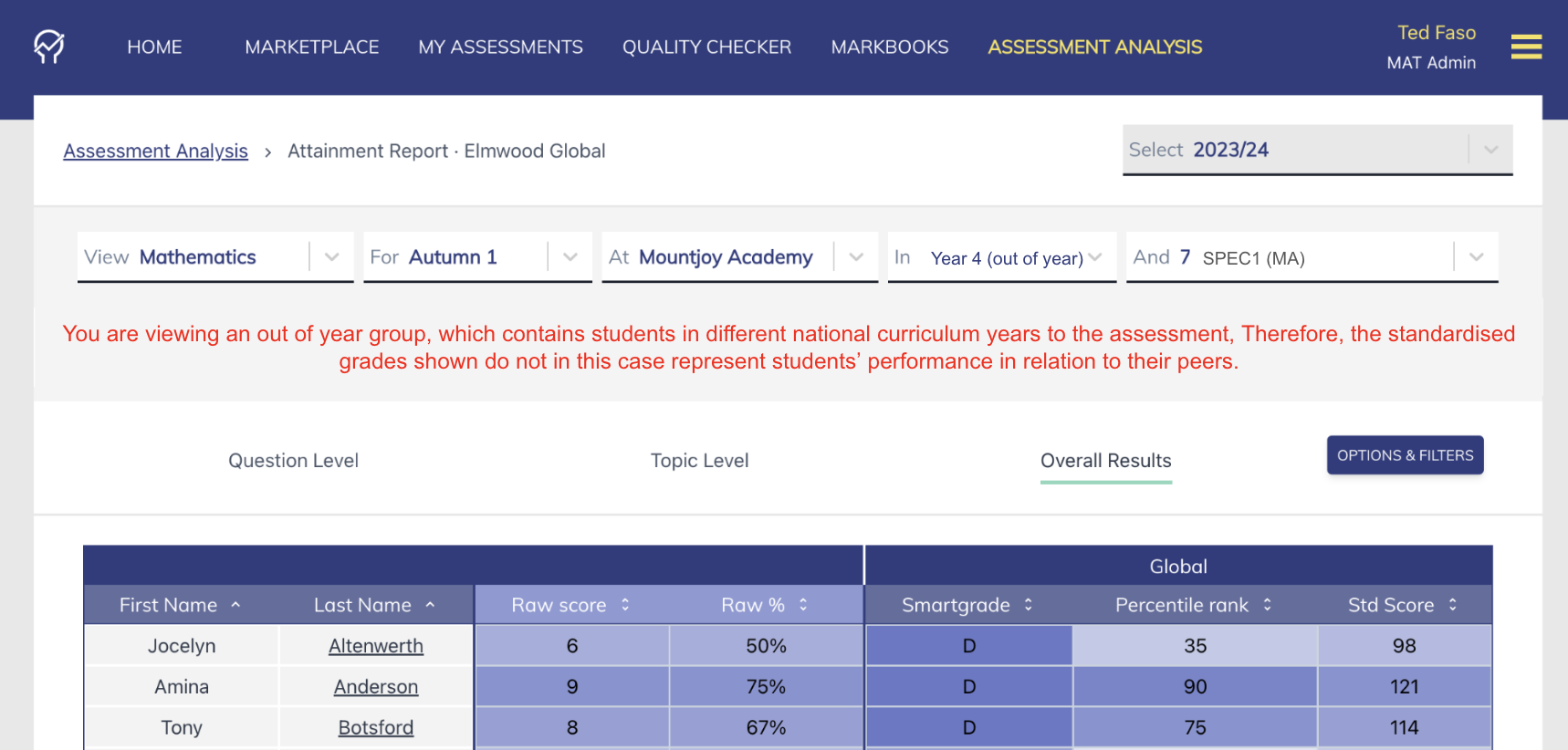Open the hamburger menu icon
1568x750 pixels.
(x=1526, y=47)
